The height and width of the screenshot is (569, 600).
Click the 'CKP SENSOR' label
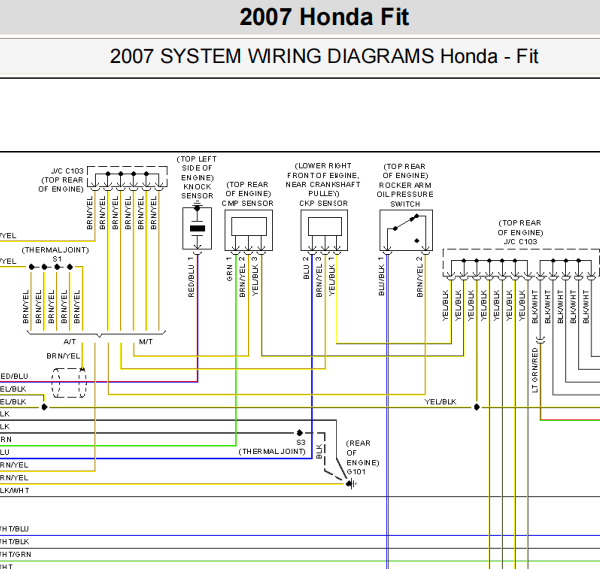[324, 203]
